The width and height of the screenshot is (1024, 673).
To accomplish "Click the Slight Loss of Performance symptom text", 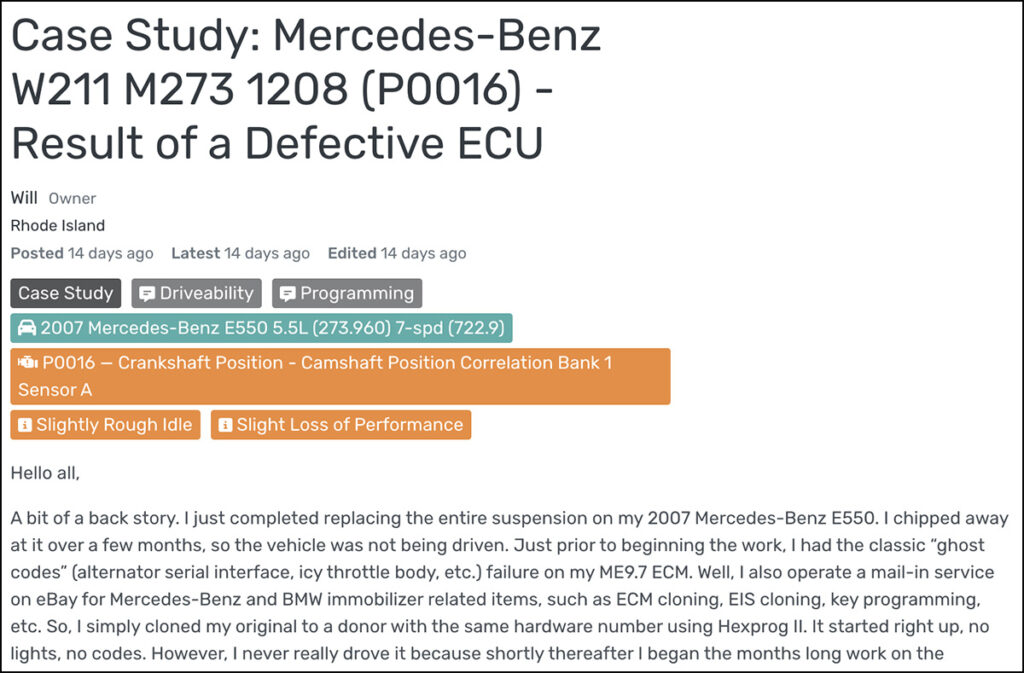I will coord(350,425).
